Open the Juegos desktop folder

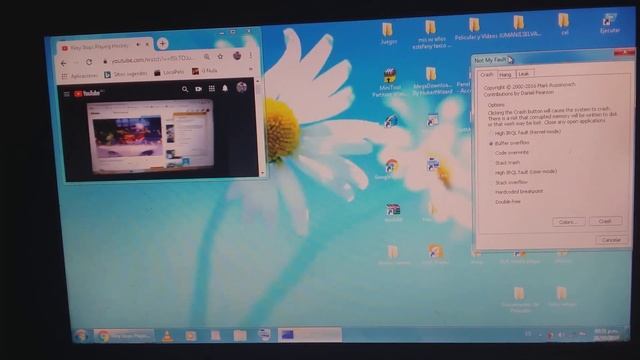pos(387,33)
